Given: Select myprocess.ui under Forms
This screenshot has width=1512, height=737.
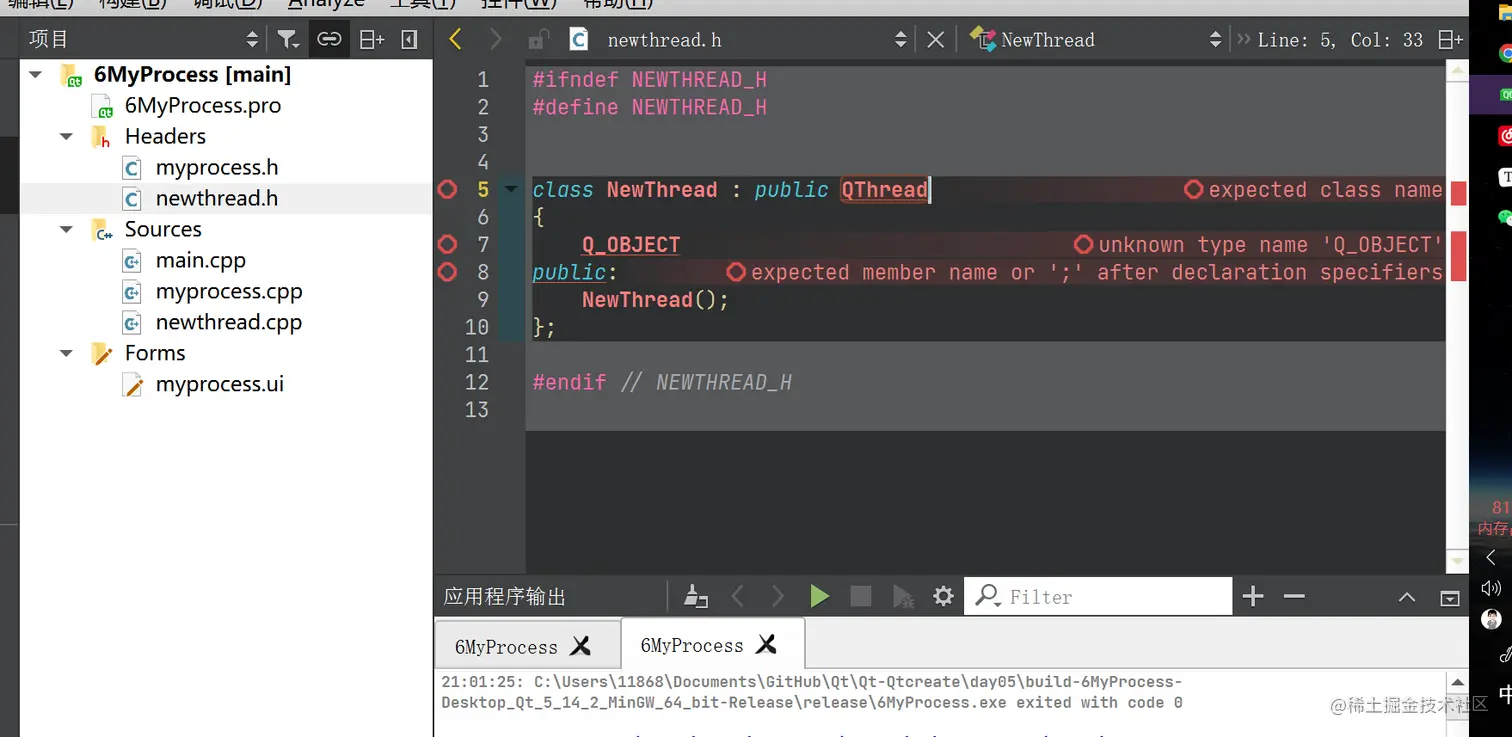Looking at the screenshot, I should tap(219, 385).
